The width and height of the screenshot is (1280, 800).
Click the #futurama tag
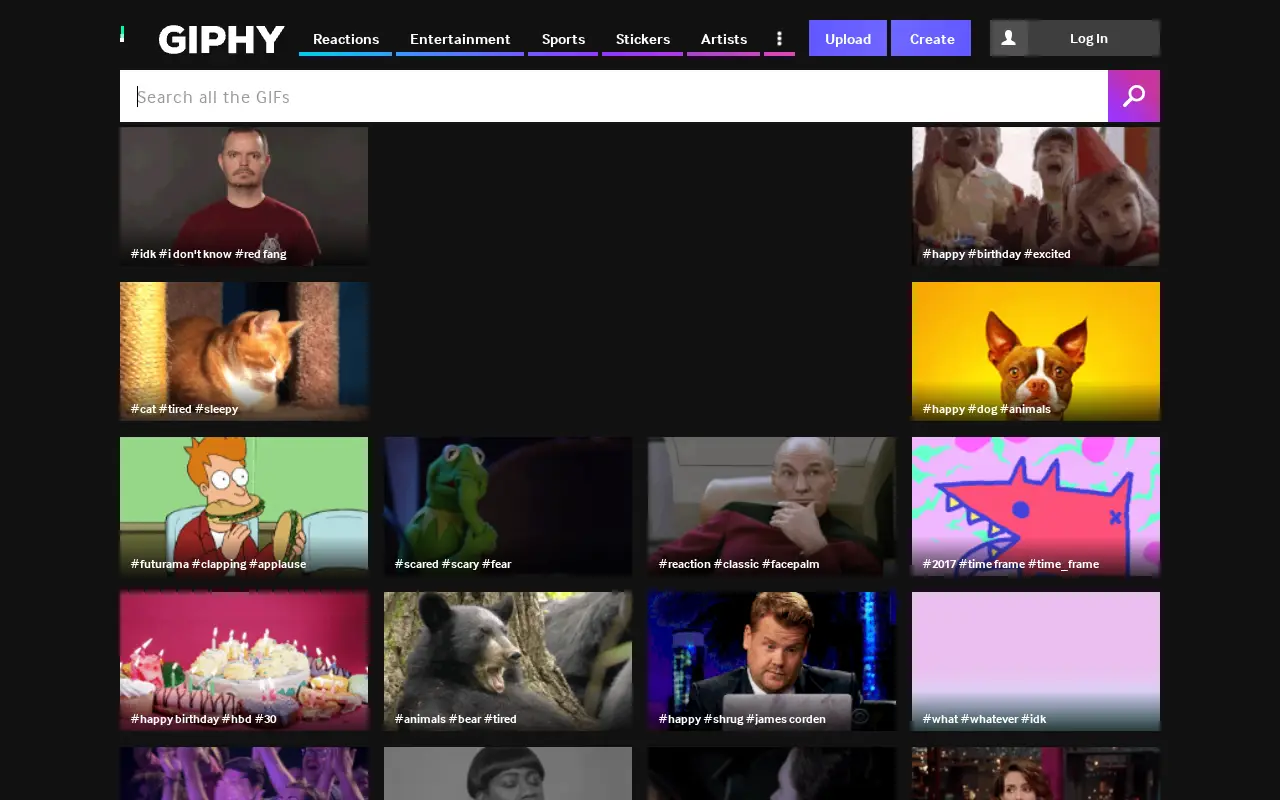[159, 564]
